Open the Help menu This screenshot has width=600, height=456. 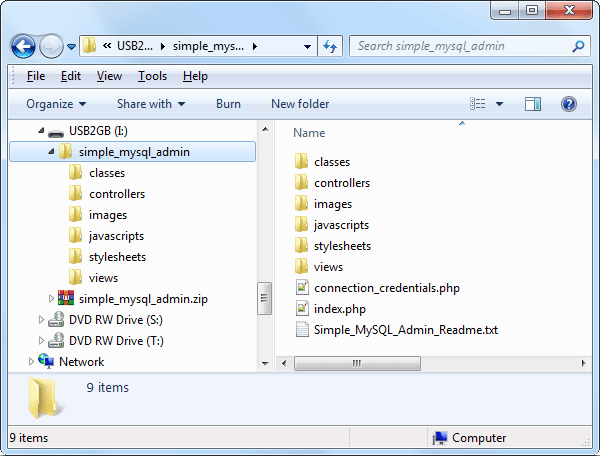click(195, 76)
